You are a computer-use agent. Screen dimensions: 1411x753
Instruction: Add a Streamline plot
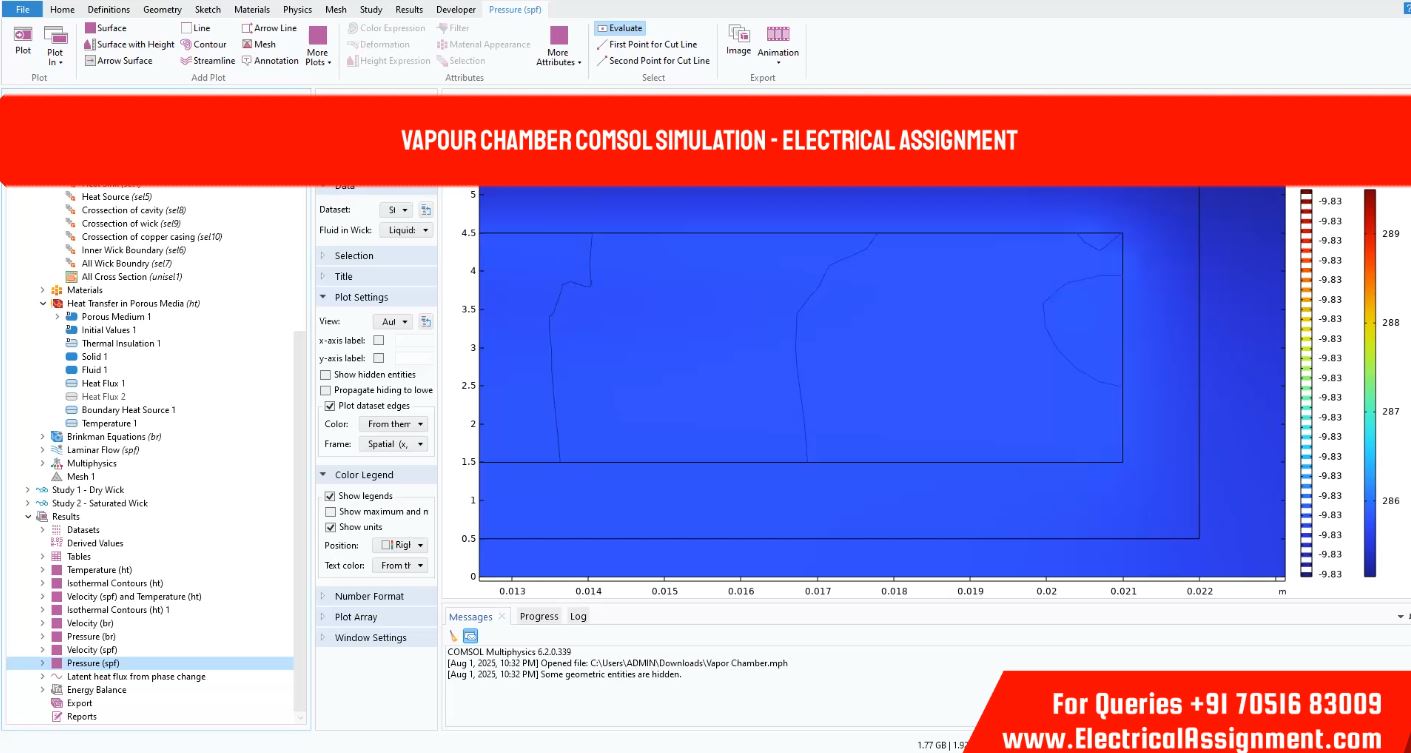(x=208, y=61)
